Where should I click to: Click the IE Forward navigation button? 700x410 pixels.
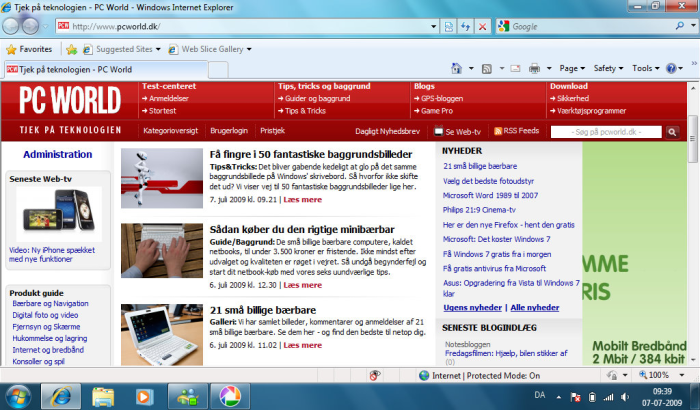click(x=30, y=26)
